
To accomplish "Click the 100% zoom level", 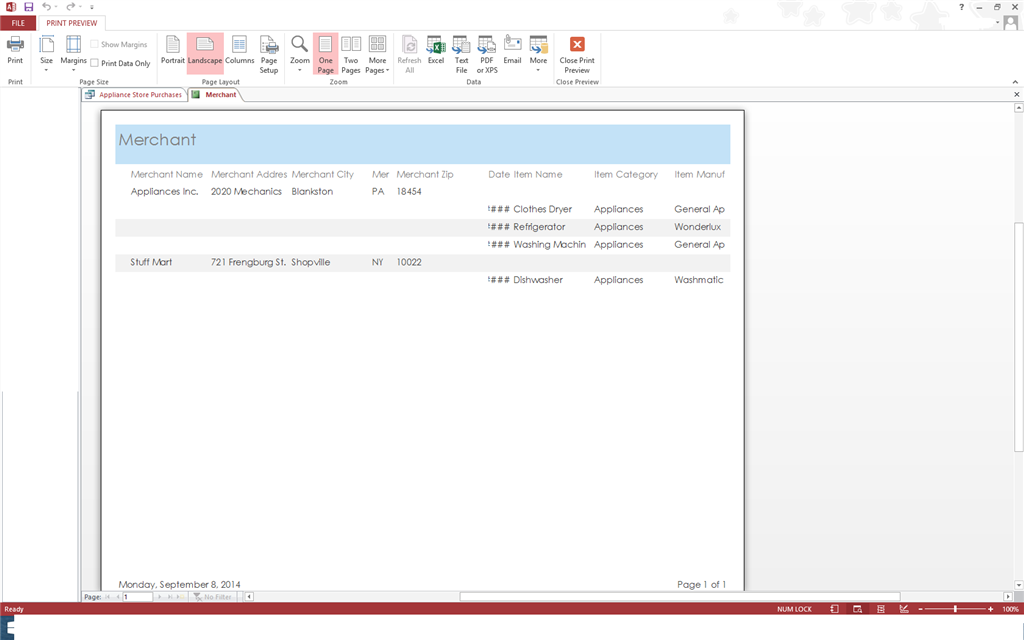I will (1010, 609).
